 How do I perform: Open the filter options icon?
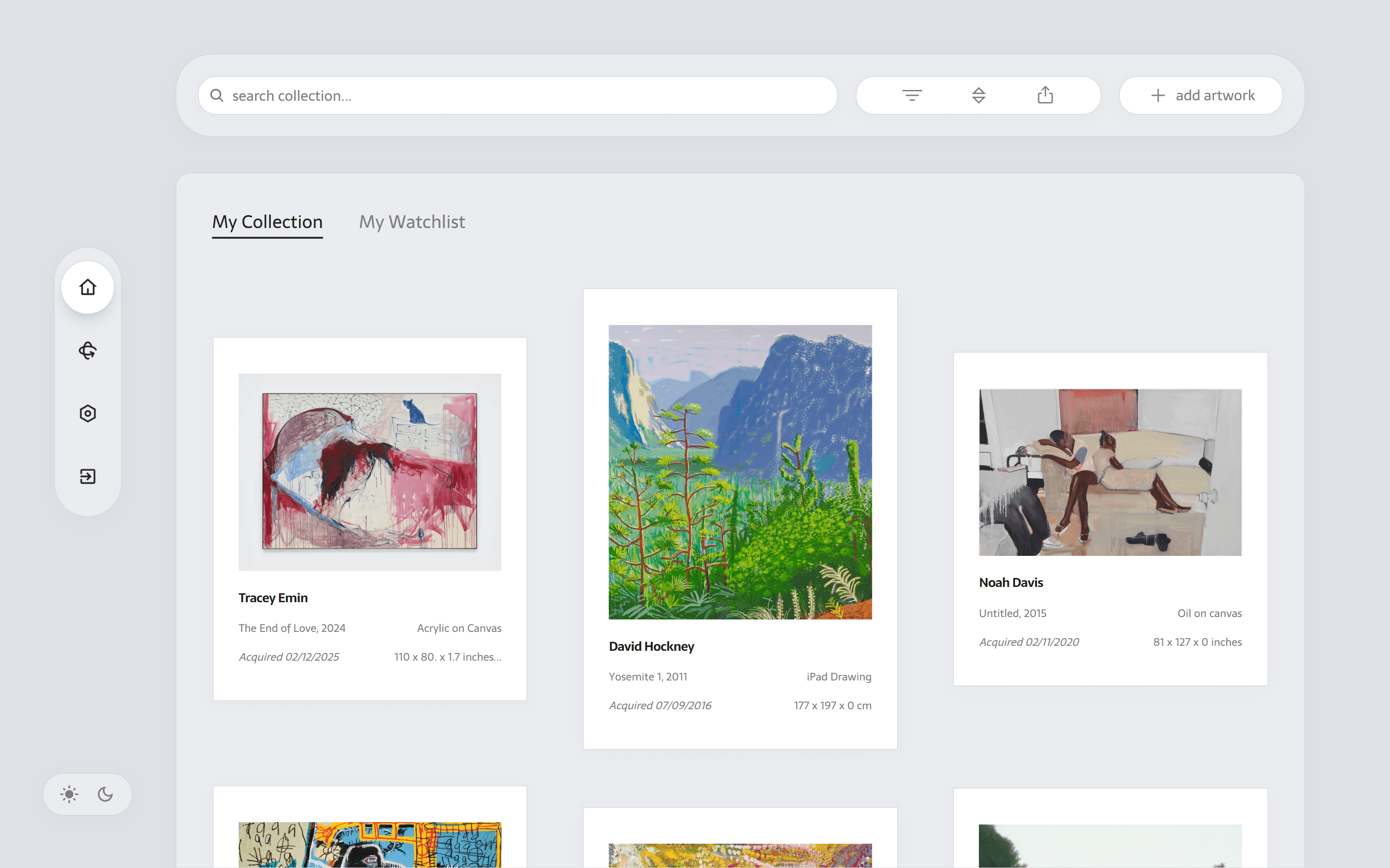tap(912, 95)
